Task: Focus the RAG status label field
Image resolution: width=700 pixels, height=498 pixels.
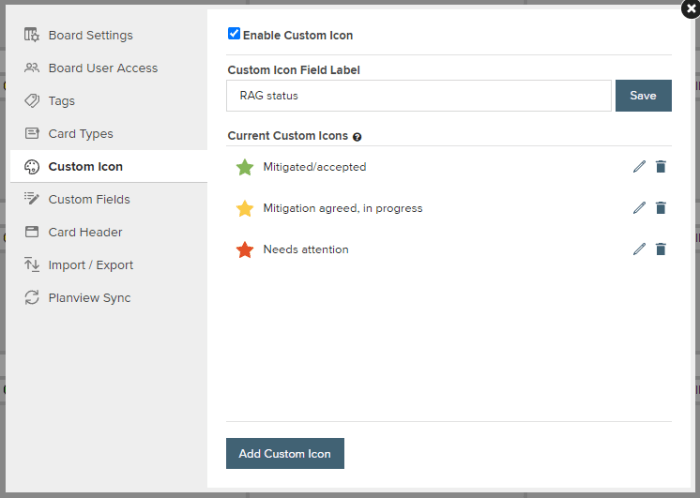Action: pyautogui.click(x=419, y=95)
